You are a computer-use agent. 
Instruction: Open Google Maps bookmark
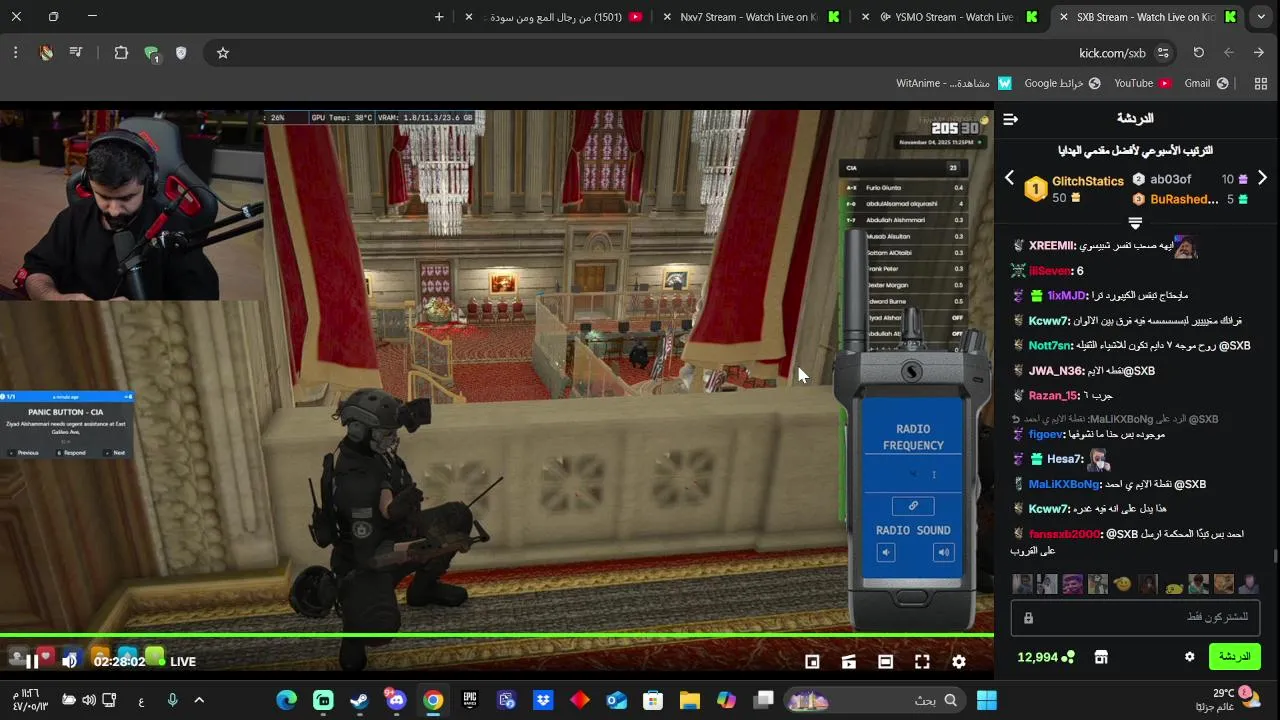[1062, 83]
